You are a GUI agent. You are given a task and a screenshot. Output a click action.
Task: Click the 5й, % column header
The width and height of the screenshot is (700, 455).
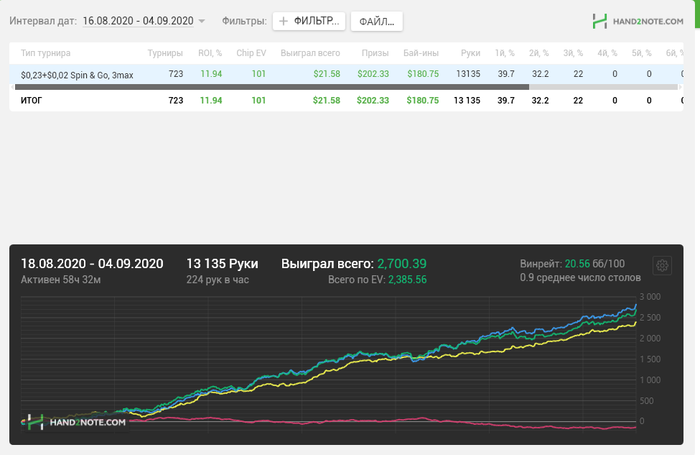[641, 53]
